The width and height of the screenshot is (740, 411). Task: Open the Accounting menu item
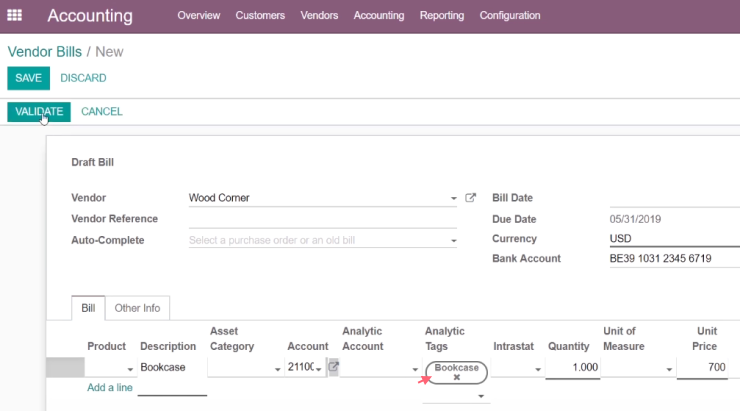pyautogui.click(x=378, y=16)
